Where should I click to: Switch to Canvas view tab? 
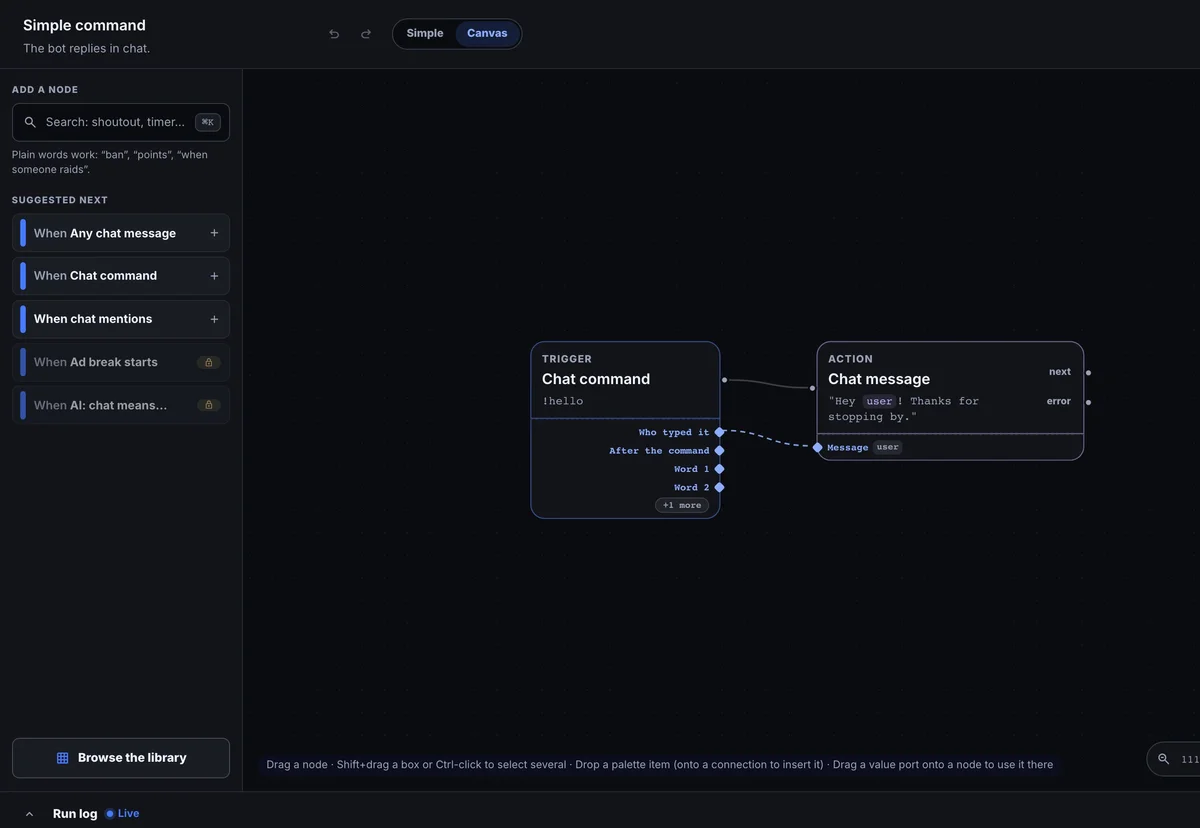487,33
